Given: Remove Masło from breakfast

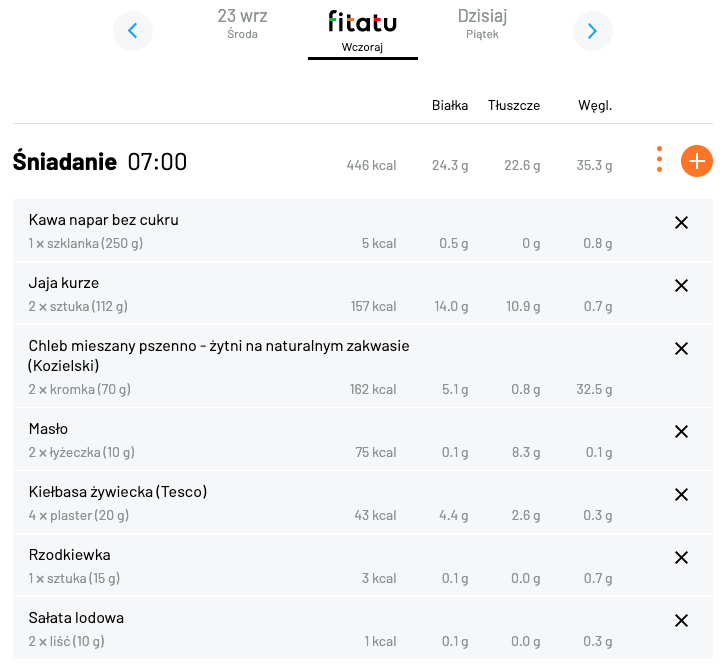Looking at the screenshot, I should [681, 432].
